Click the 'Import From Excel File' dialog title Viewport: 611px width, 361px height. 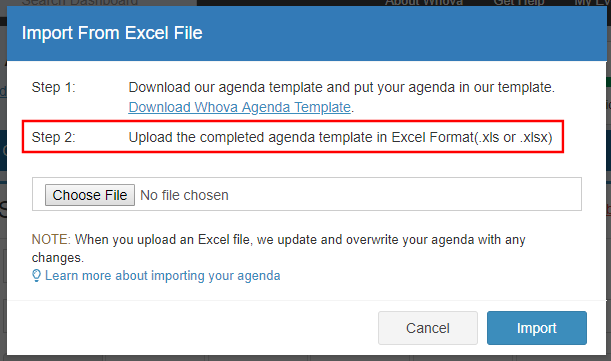click(x=112, y=33)
